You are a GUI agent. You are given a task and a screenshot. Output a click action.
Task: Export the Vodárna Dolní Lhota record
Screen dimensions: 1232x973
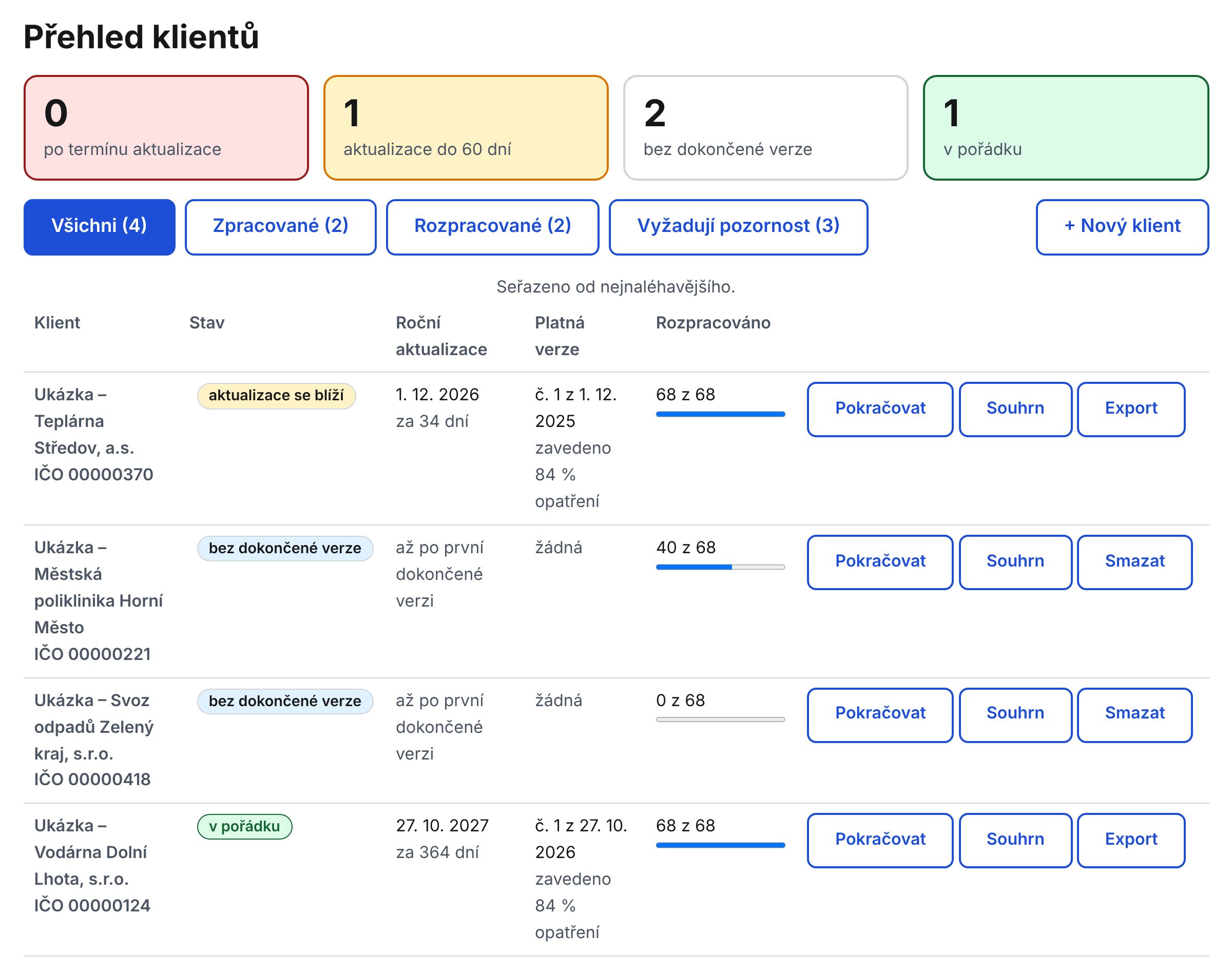1130,840
